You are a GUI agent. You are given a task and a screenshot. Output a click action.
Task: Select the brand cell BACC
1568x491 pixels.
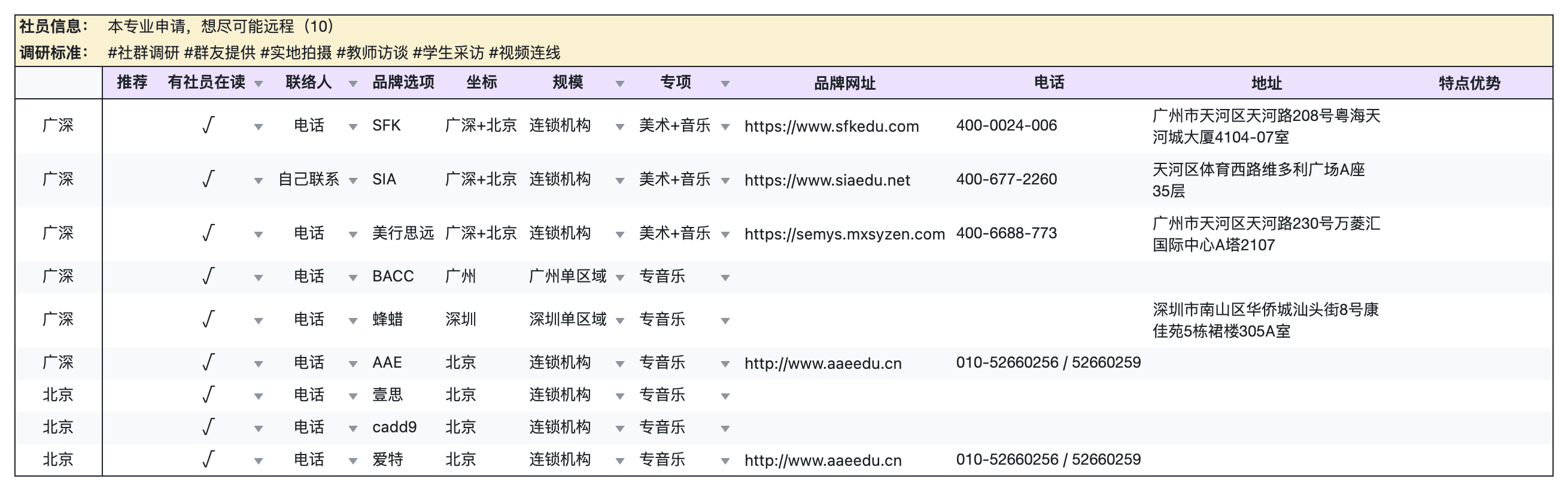click(x=393, y=276)
